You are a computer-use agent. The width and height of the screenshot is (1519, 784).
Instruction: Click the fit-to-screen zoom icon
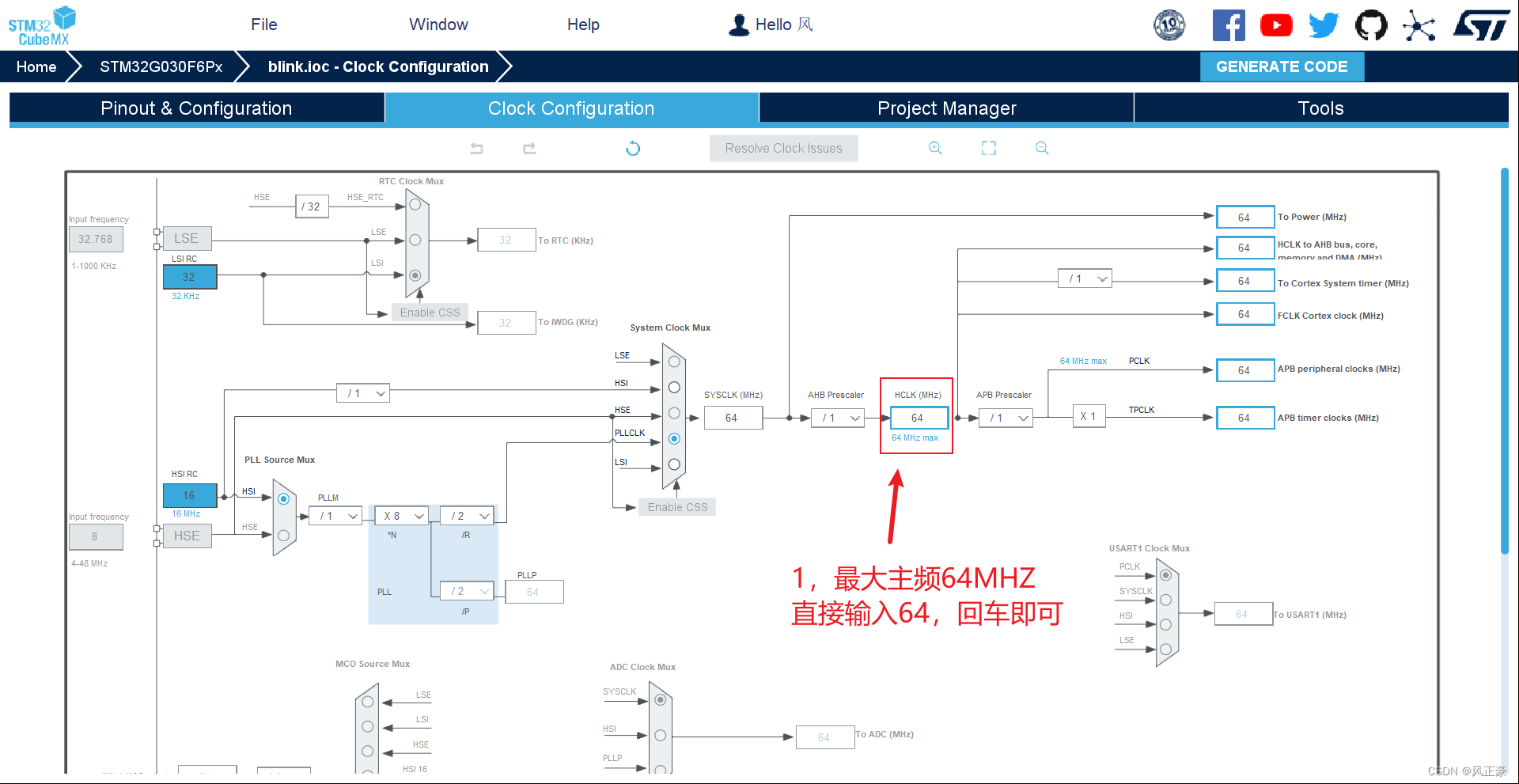click(989, 148)
